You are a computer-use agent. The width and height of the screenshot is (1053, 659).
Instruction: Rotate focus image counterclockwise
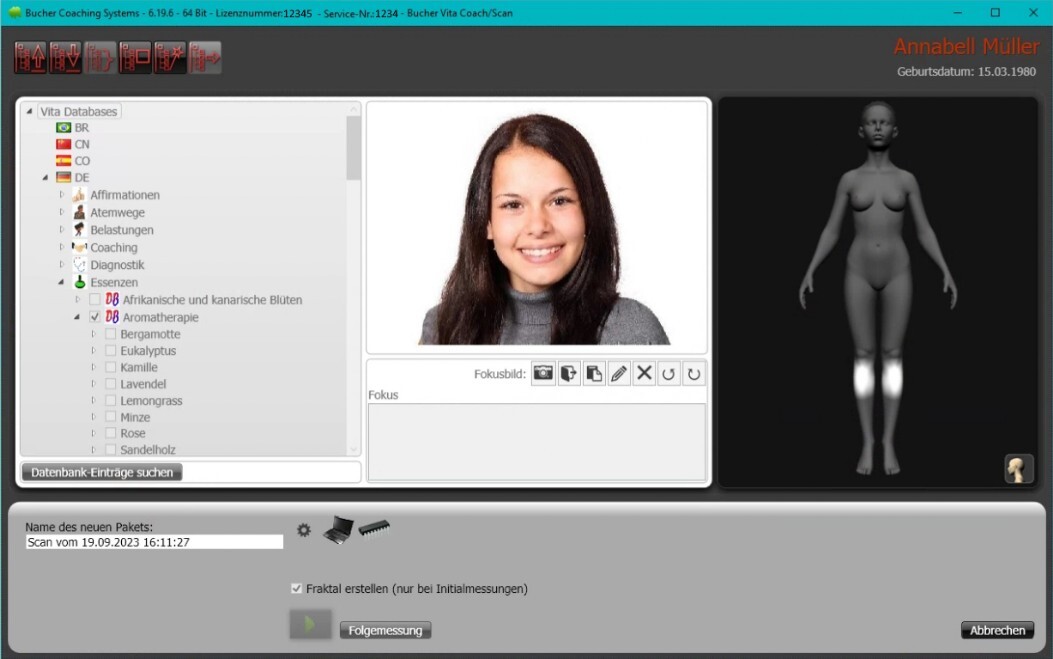(668, 374)
